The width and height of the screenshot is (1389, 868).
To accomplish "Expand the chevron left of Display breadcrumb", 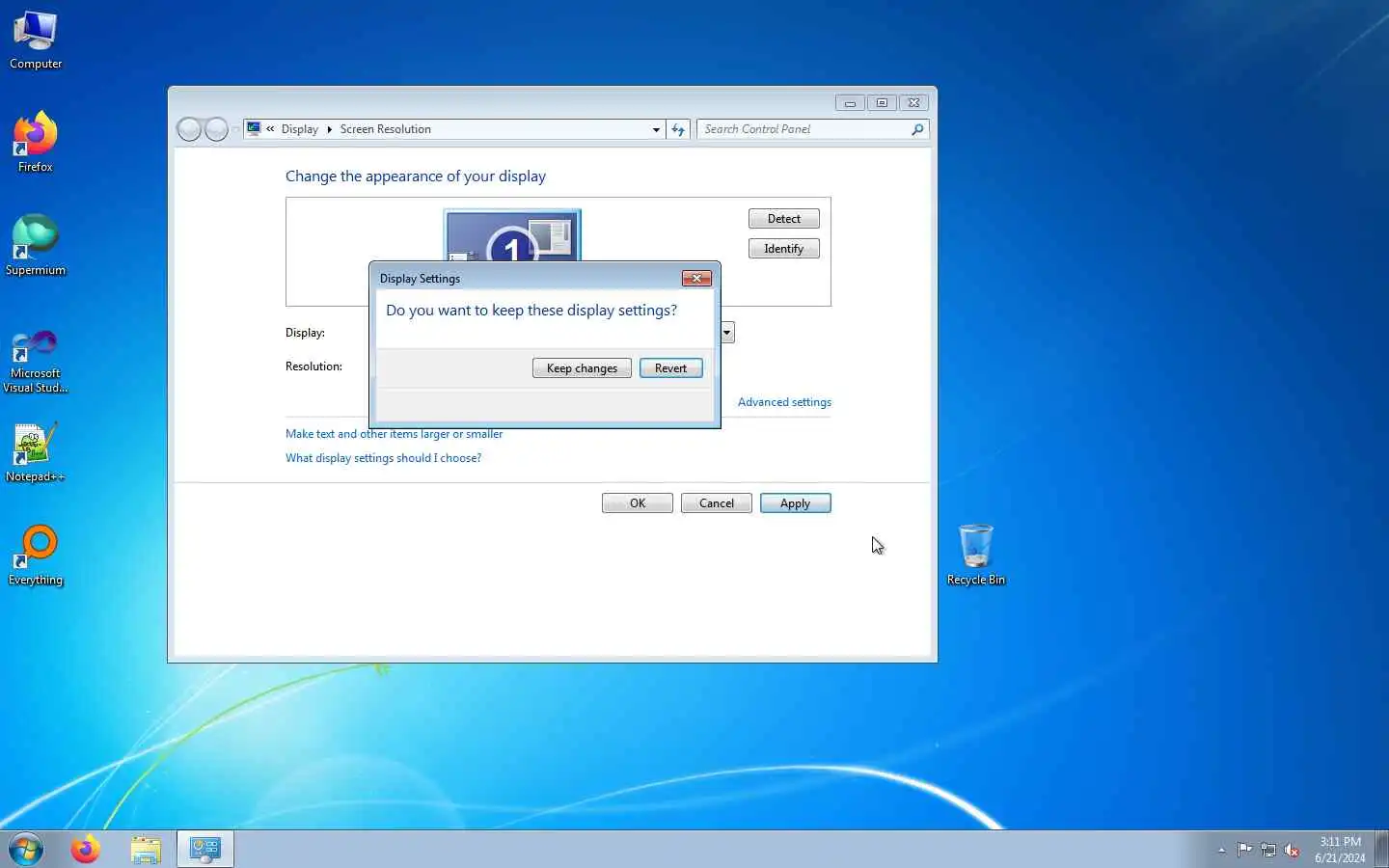I will pyautogui.click(x=271, y=129).
